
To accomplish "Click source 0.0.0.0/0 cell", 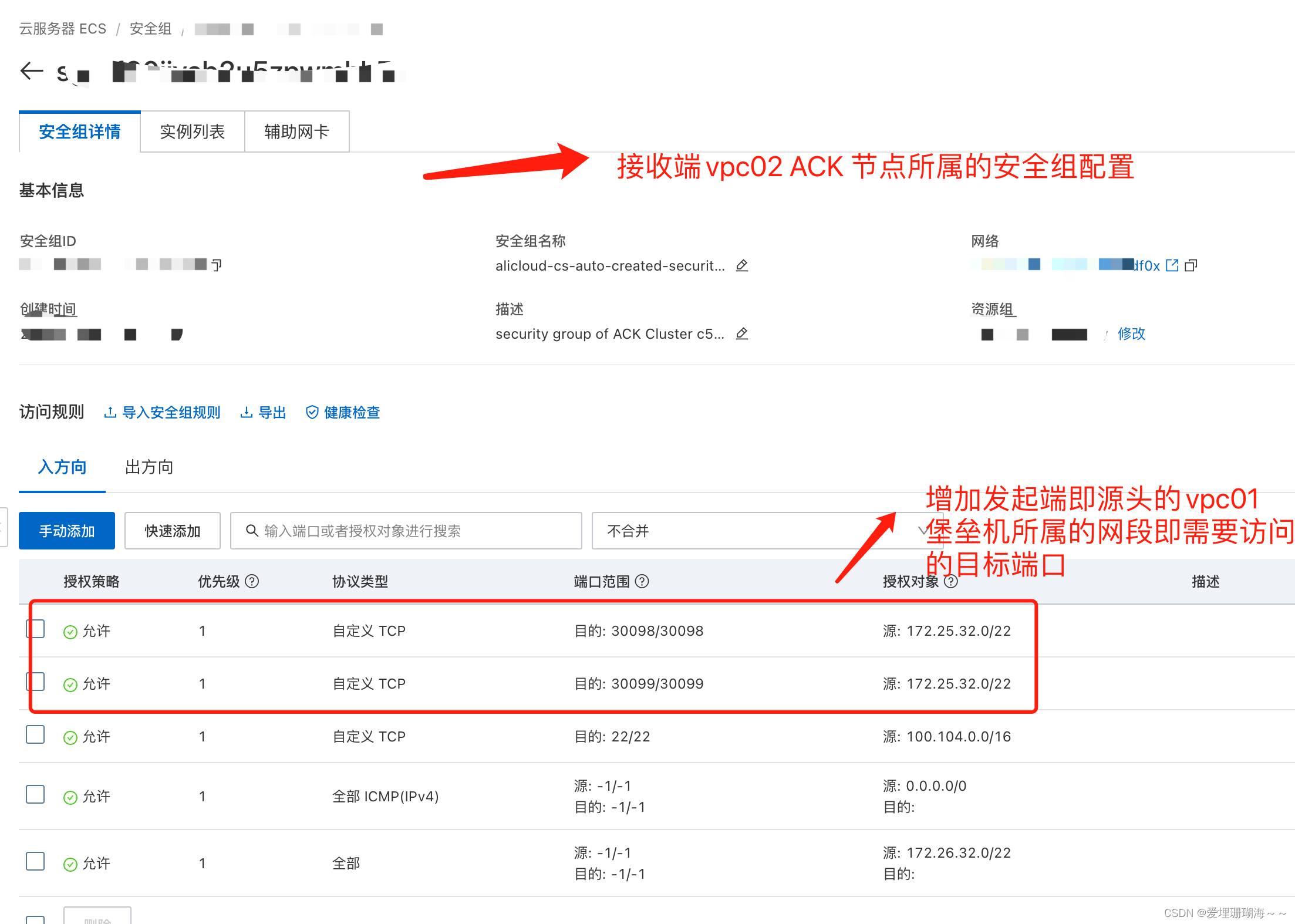I will [925, 786].
